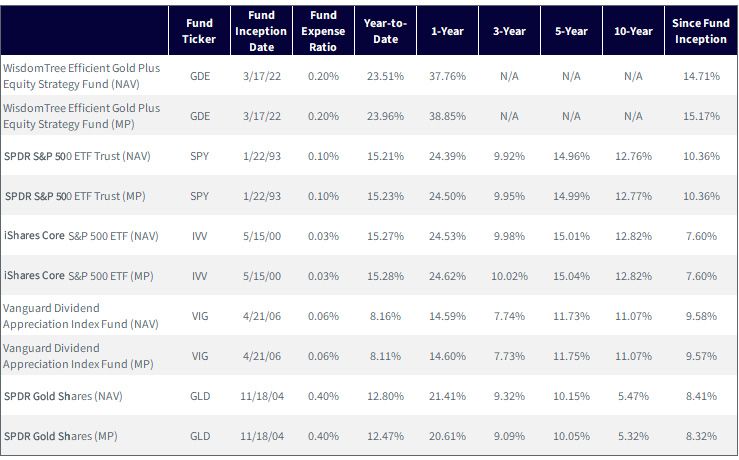Select Vanguard Dividend Appreciation Index Fund (NAV)
The width and height of the screenshot is (739, 460).
pyautogui.click(x=81, y=316)
